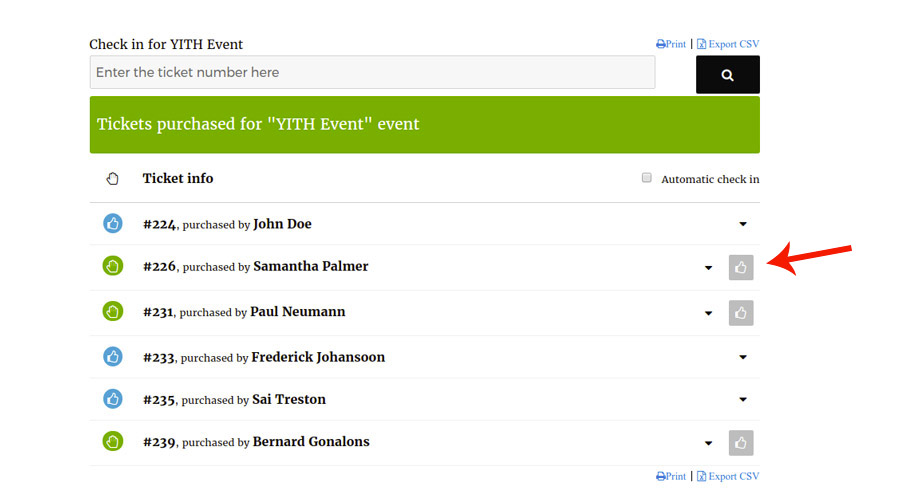
Task: Click the hand icon in the table header
Action: pos(113,179)
